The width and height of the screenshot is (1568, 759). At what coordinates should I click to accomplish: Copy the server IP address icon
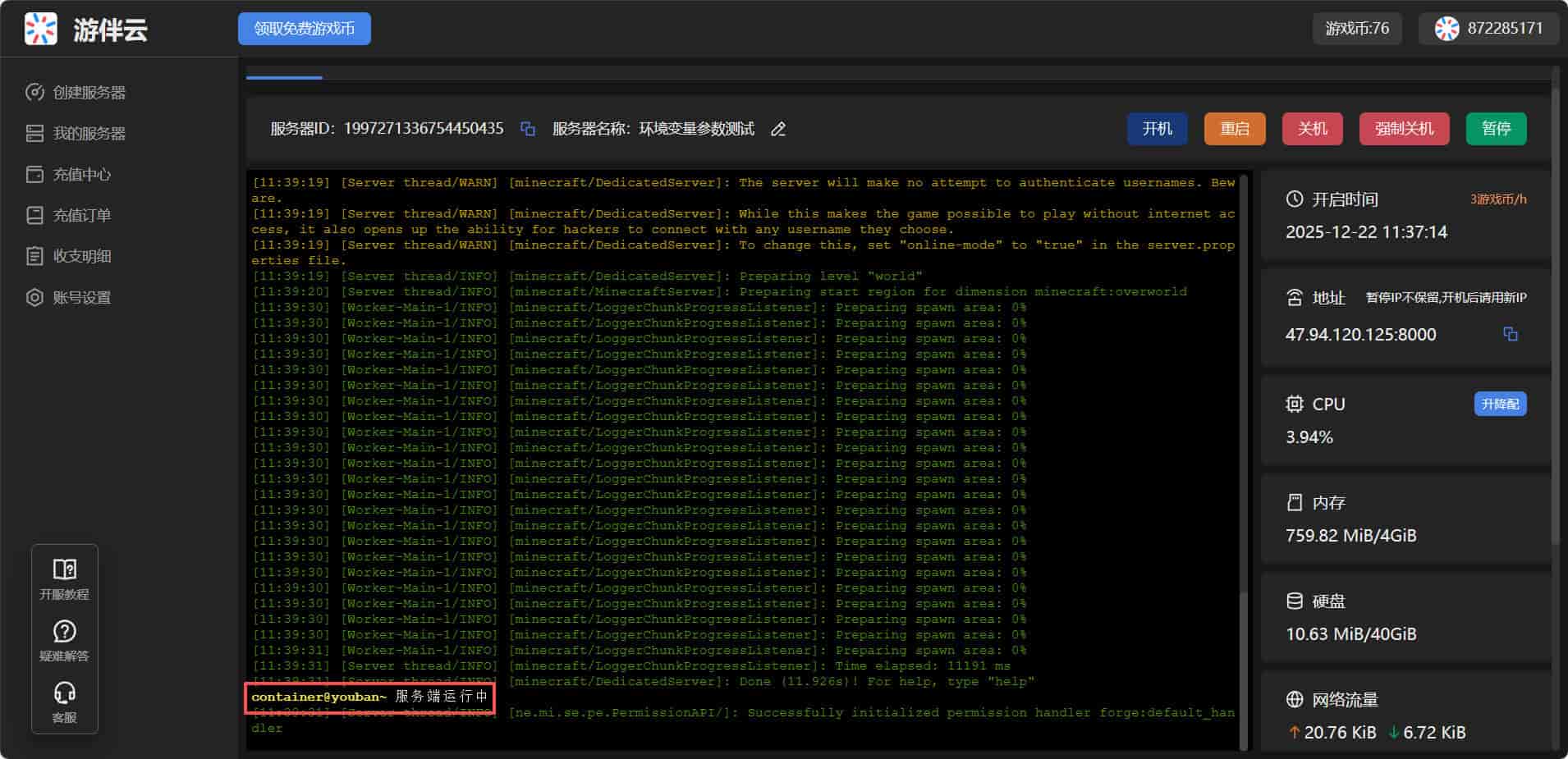[1510, 334]
